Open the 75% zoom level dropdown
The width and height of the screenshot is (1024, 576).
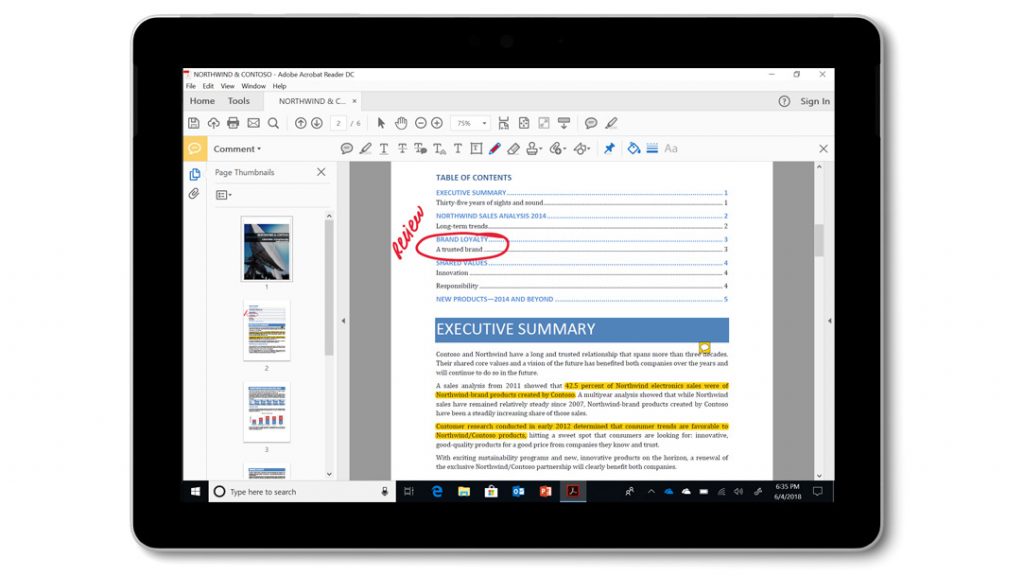(x=470, y=123)
